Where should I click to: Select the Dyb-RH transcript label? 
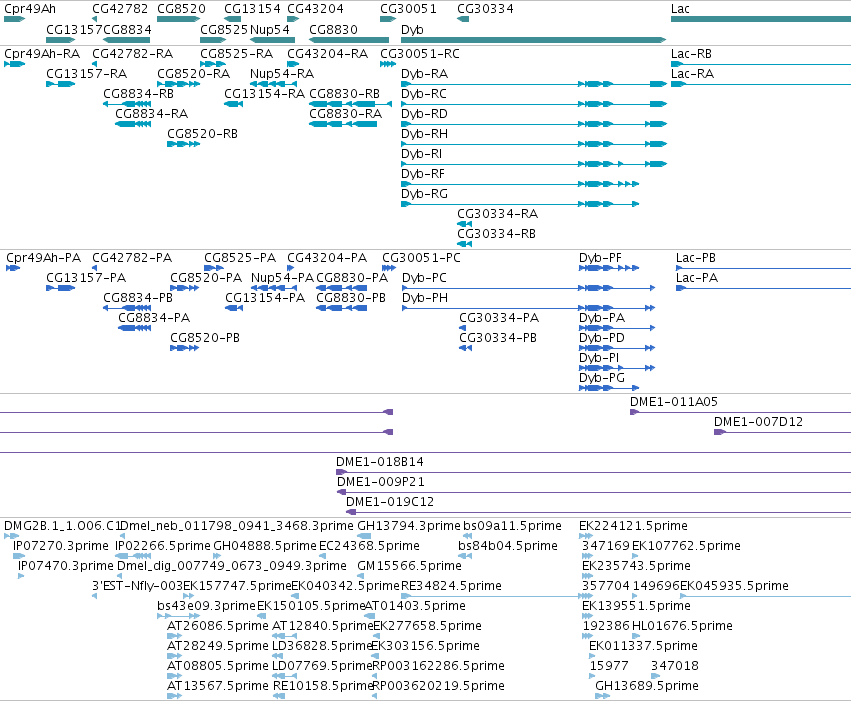424,134
